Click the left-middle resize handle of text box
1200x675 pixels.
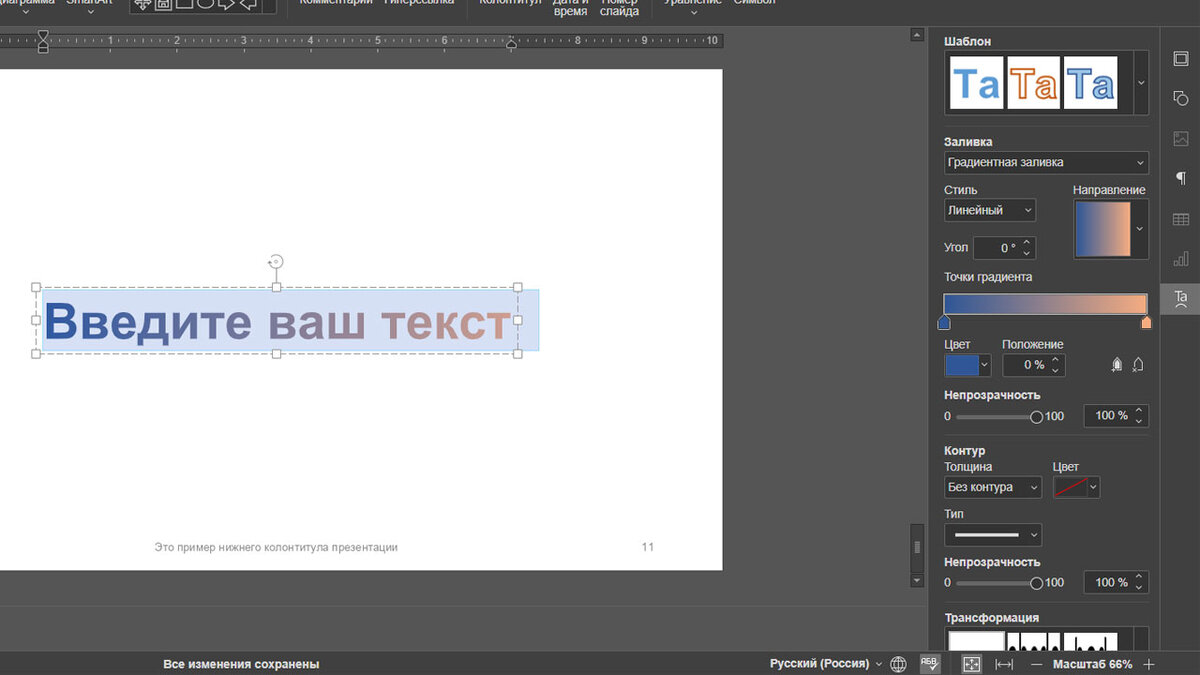37,321
